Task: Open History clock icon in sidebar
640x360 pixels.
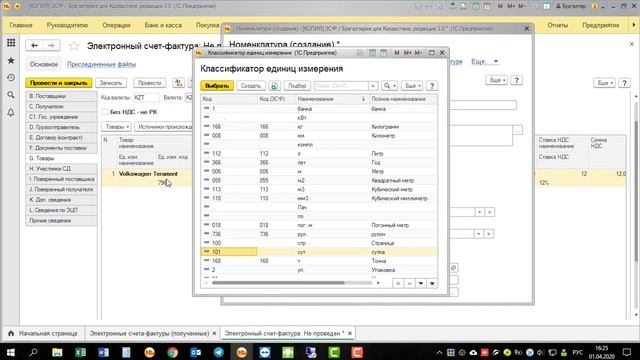Action: (x=11, y=78)
